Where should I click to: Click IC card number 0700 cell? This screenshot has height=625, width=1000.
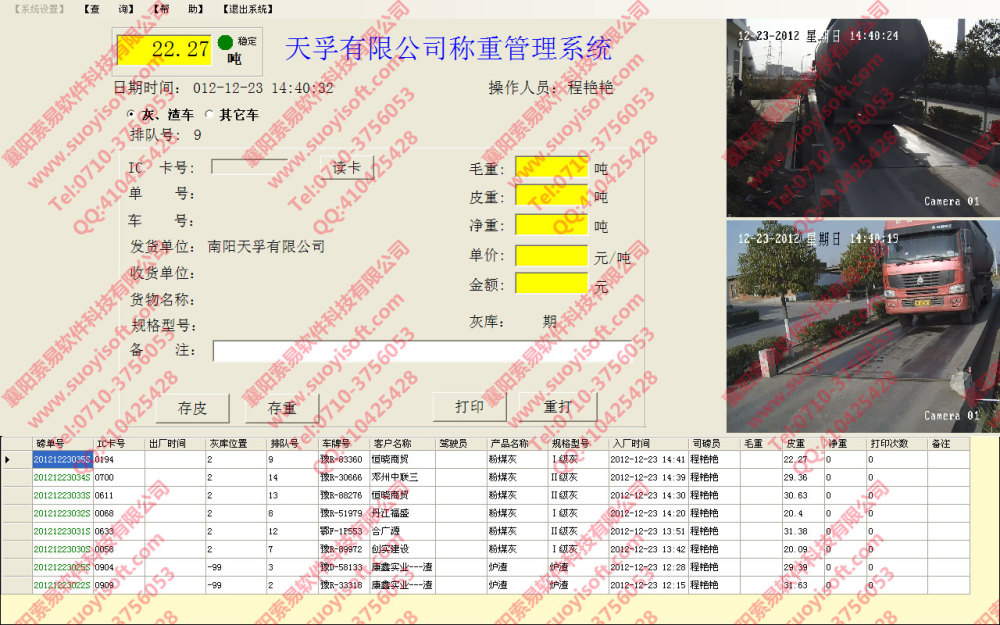pyautogui.click(x=119, y=477)
